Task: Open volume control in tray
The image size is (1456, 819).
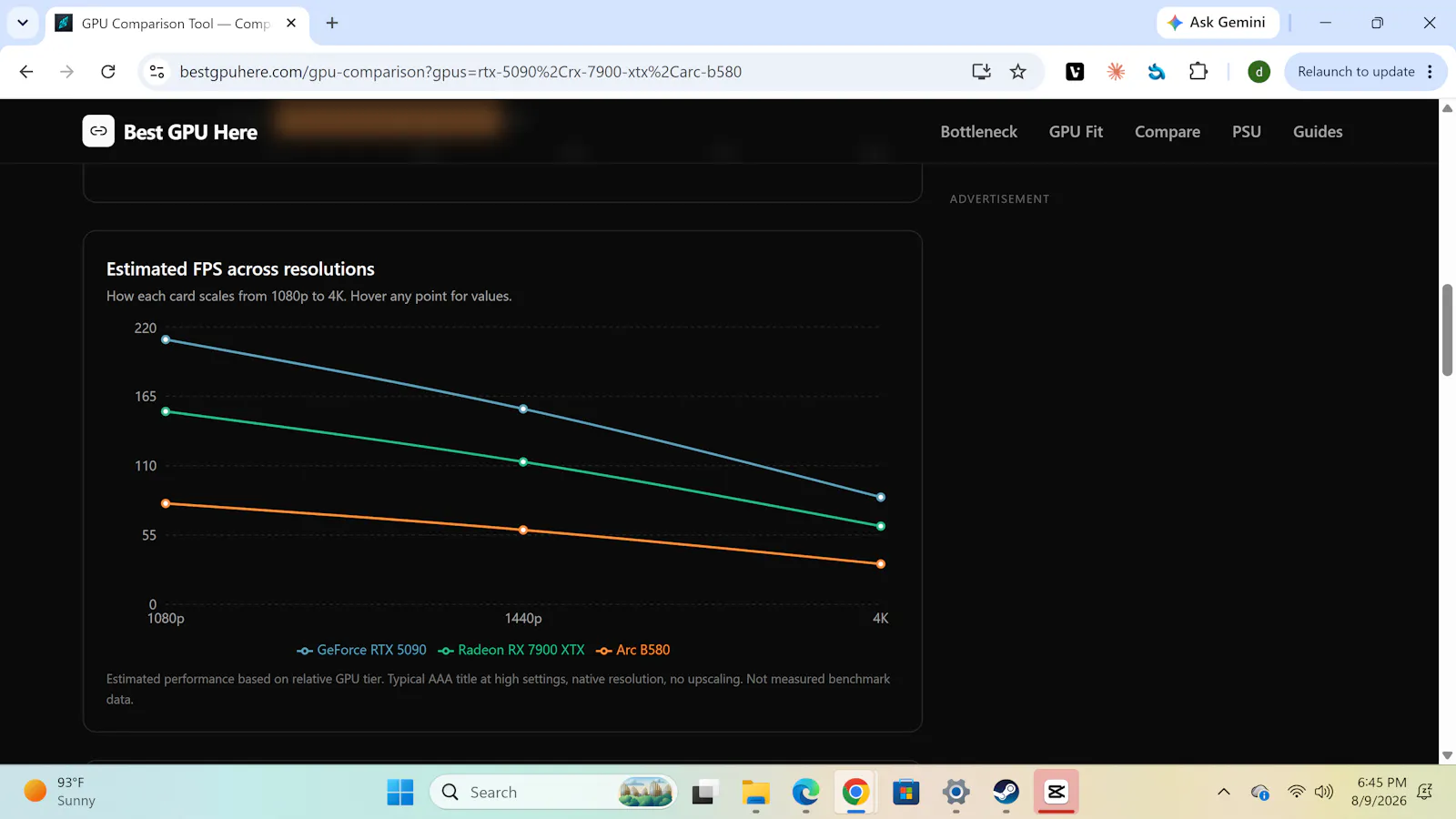Action: pyautogui.click(x=1324, y=792)
